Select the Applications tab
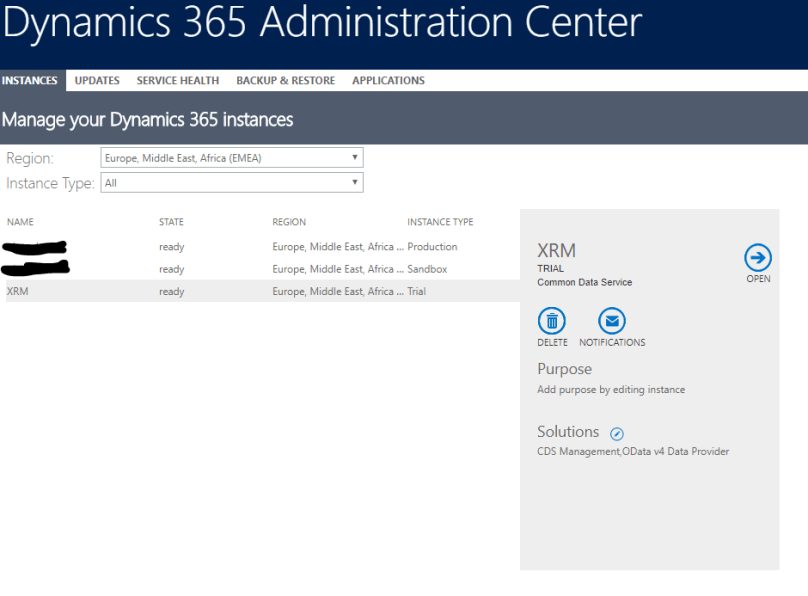 pos(388,81)
